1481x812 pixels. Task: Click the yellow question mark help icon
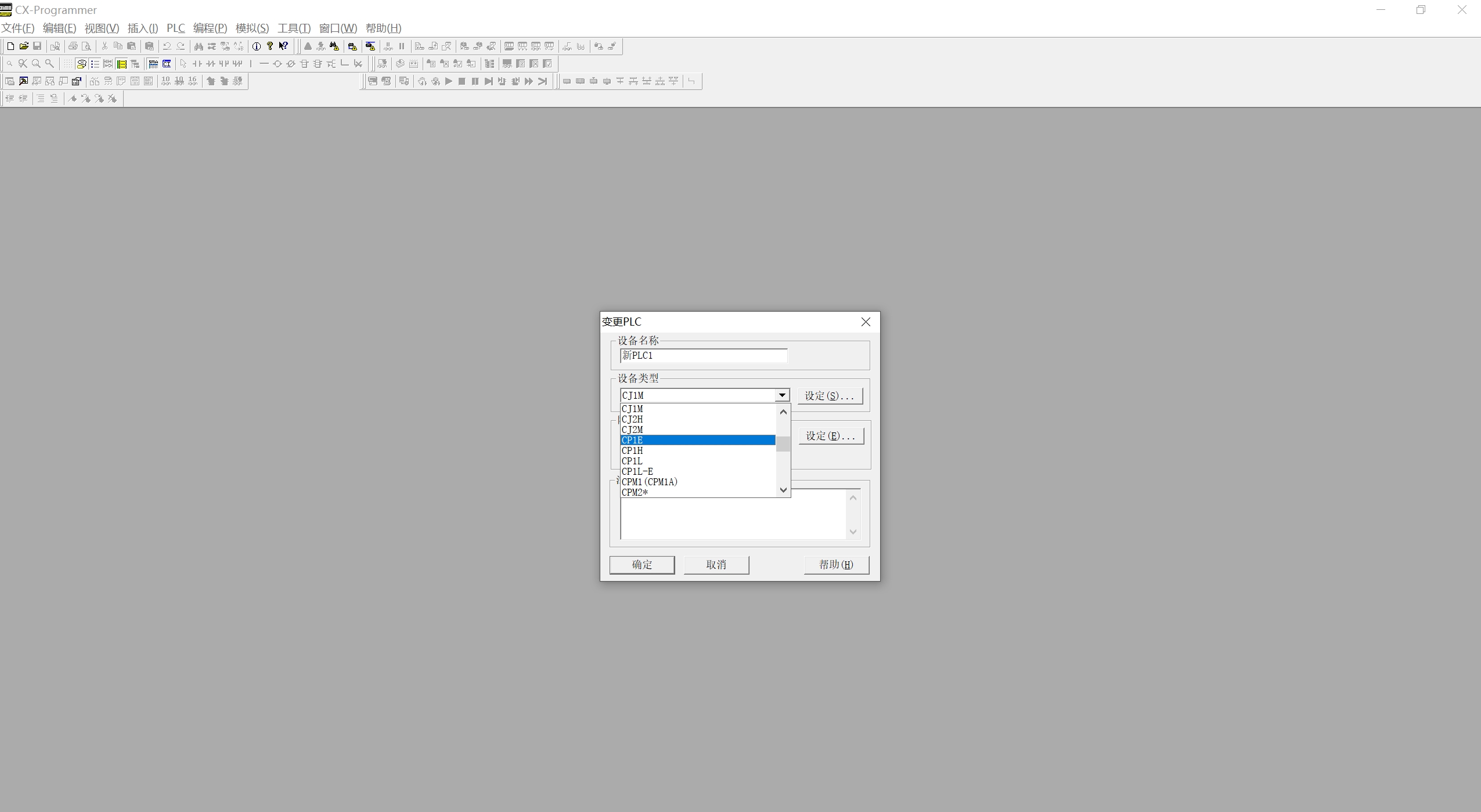[x=270, y=46]
